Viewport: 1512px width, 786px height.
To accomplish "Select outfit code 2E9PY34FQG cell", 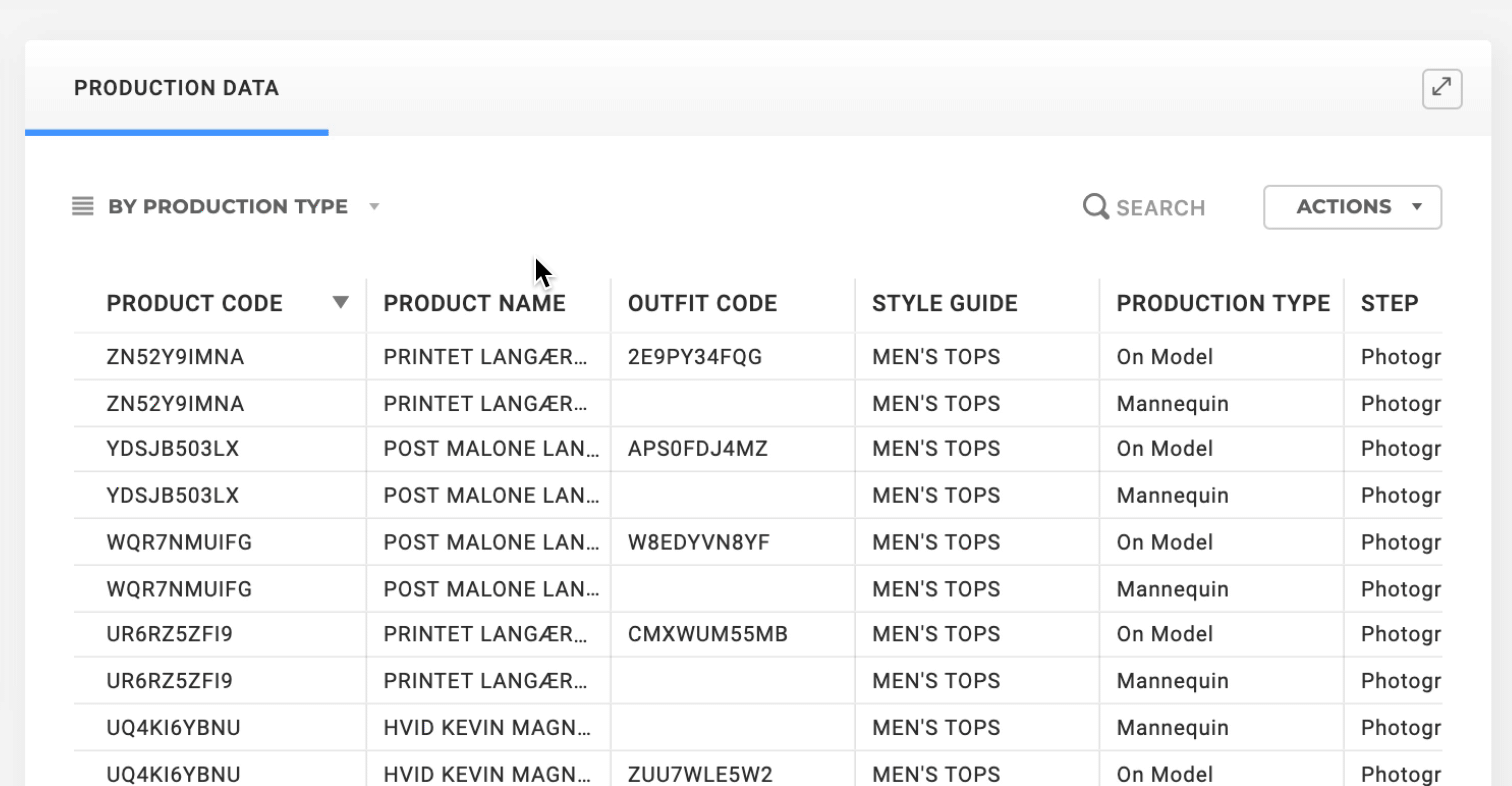I will (x=695, y=357).
